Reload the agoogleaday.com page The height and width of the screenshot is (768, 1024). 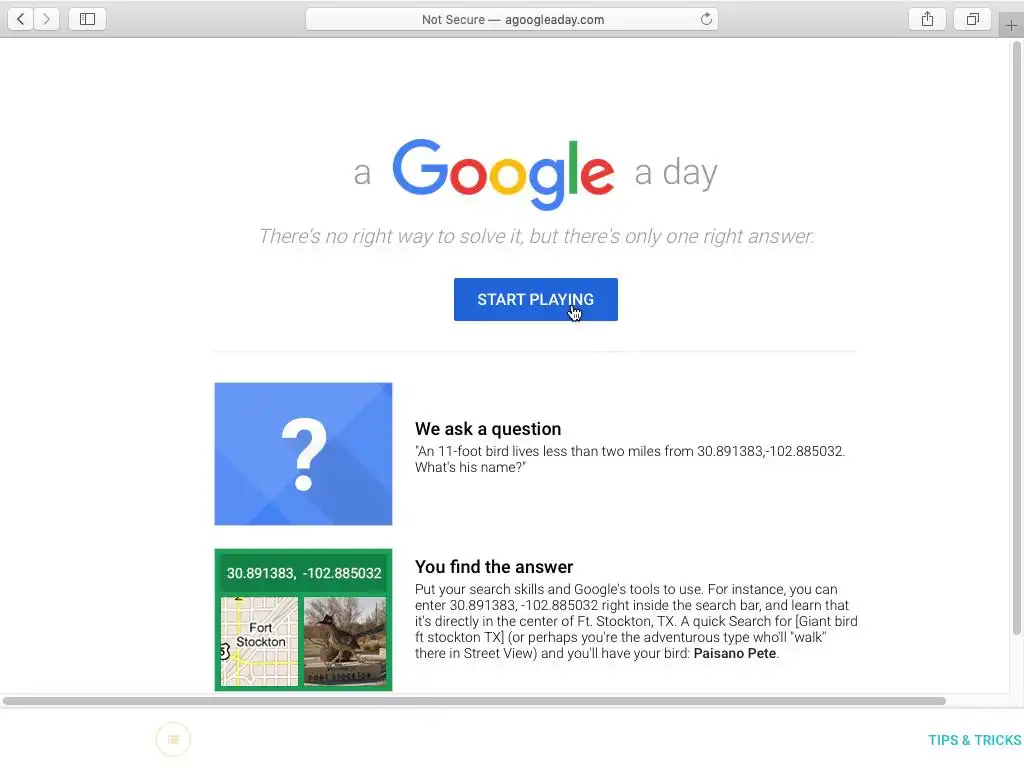[706, 19]
